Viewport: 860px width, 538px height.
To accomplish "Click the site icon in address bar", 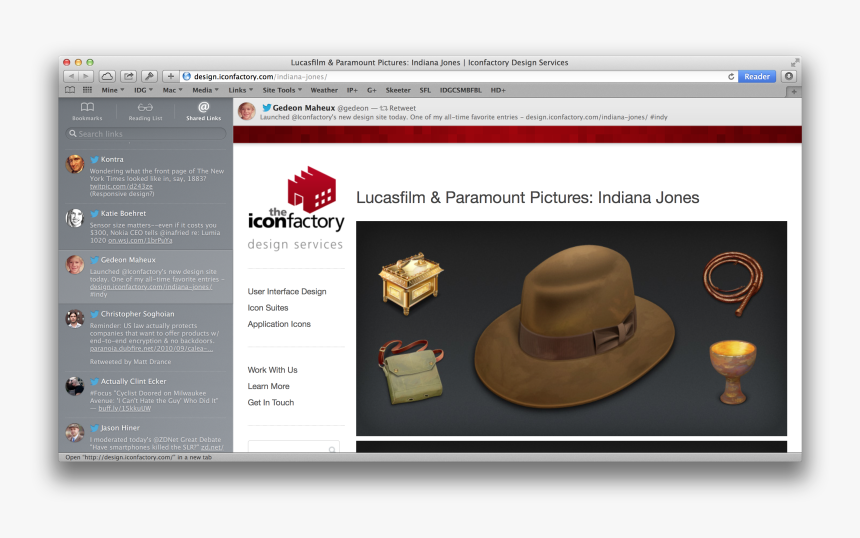I will coord(186,76).
